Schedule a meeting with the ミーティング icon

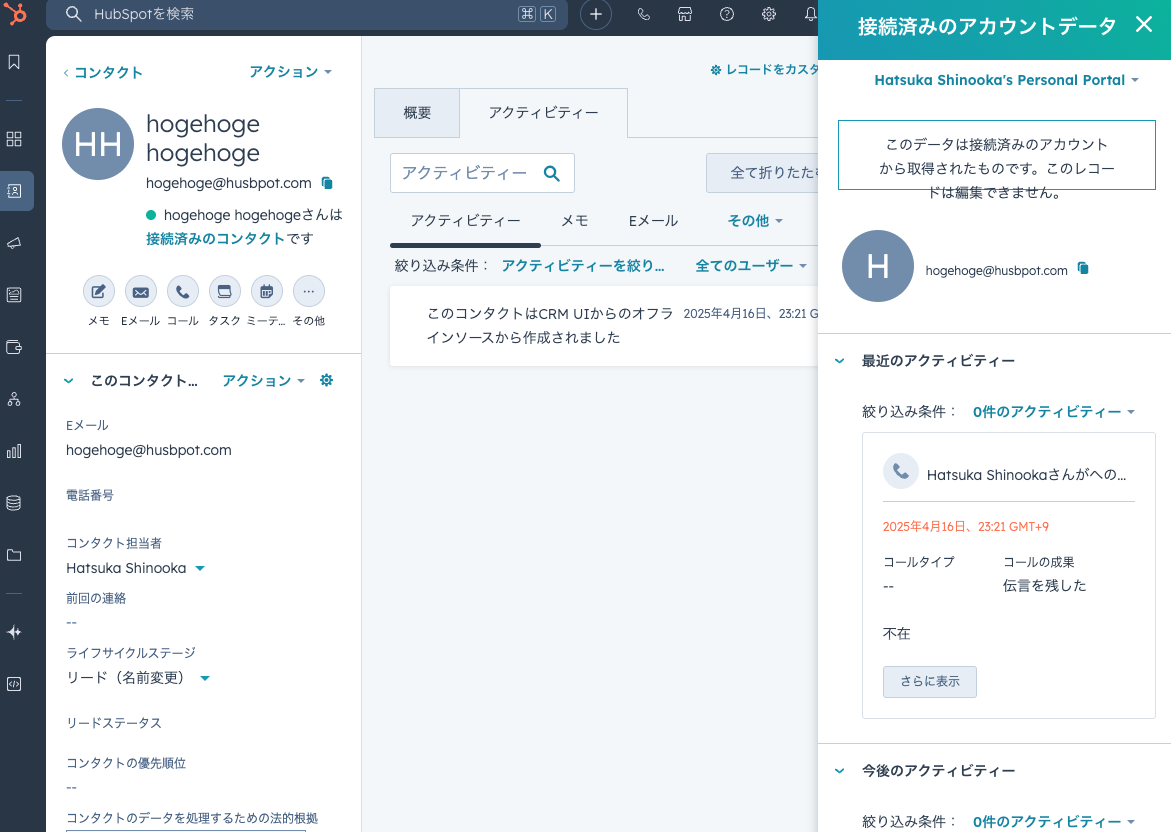coord(267,291)
